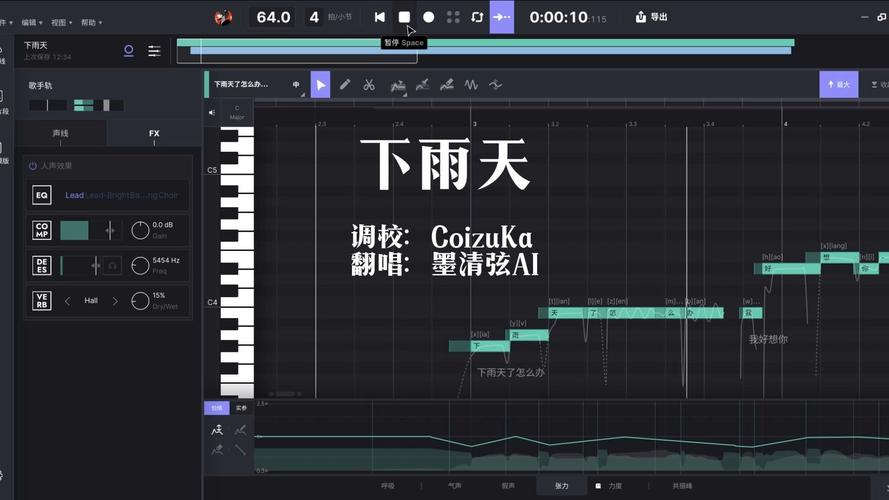This screenshot has height=500, width=889.
Task: Toggle the purple follow-playhead button
Action: pyautogui.click(x=502, y=17)
